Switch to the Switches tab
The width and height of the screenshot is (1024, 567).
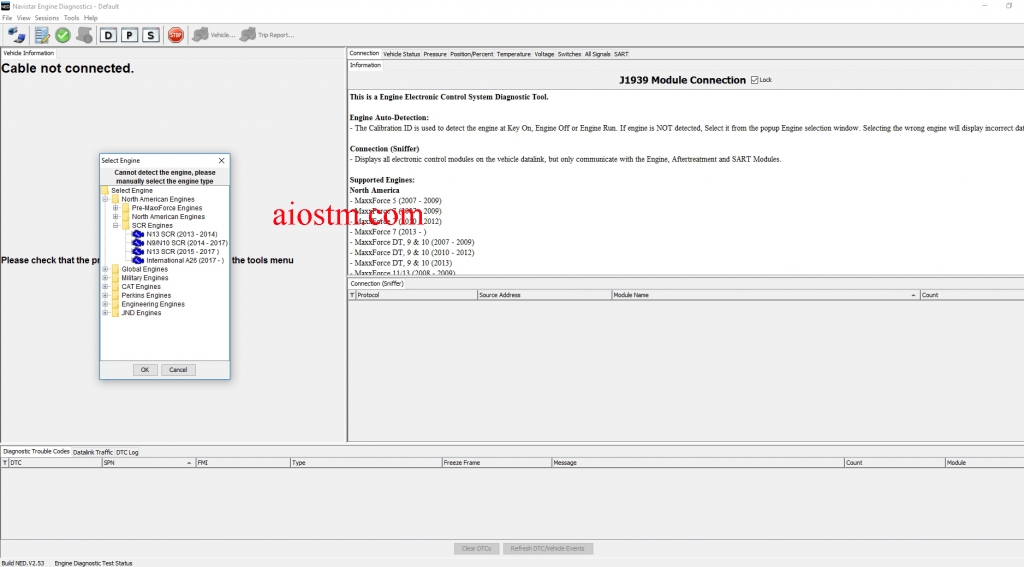point(569,54)
